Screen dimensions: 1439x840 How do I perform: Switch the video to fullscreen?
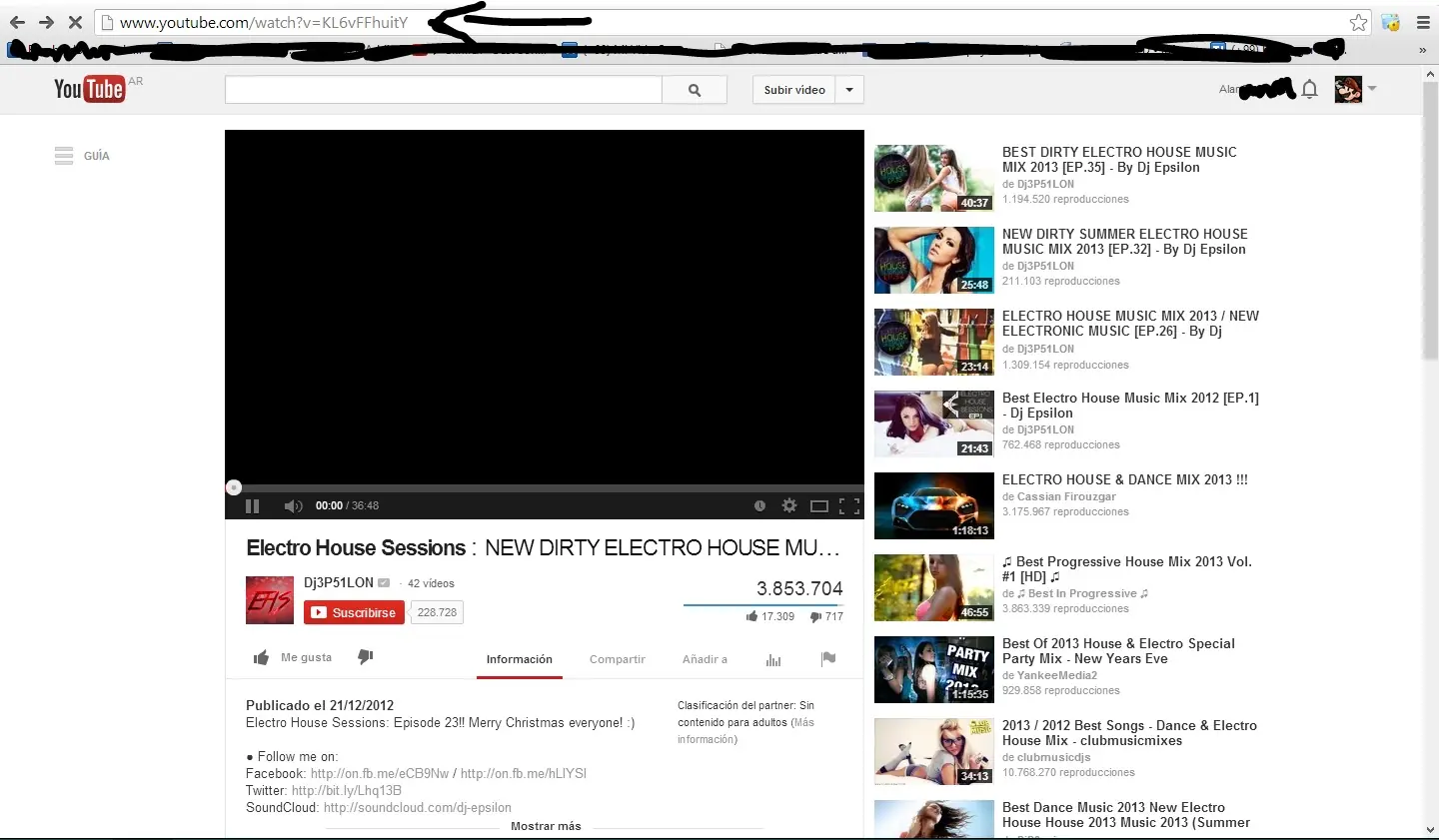point(849,506)
